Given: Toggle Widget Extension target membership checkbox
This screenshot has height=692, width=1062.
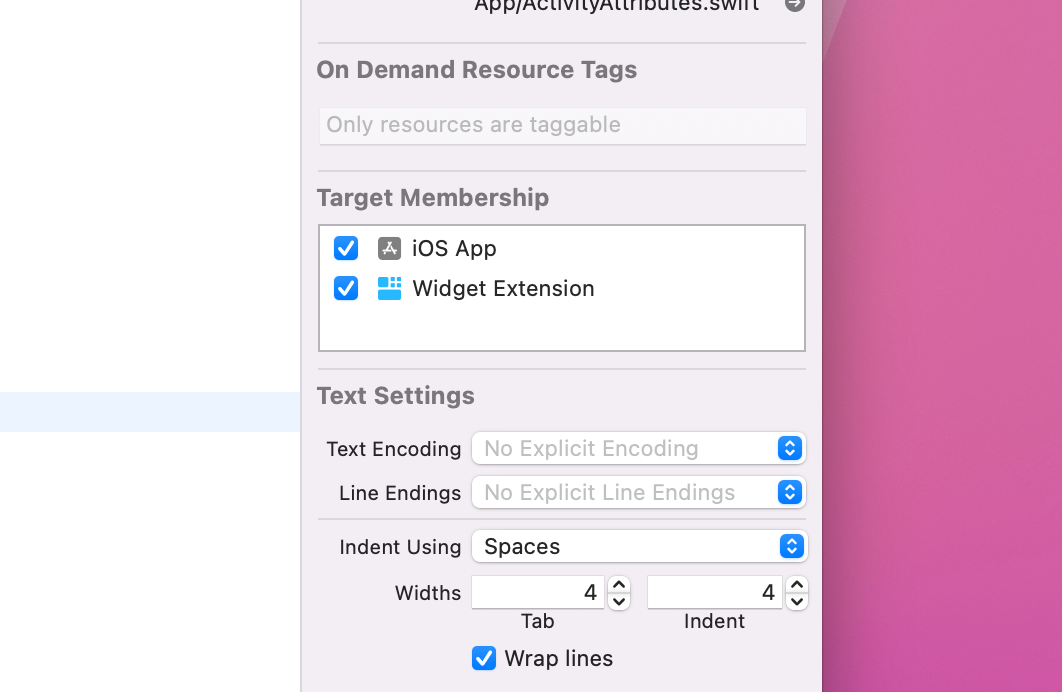Looking at the screenshot, I should point(346,288).
